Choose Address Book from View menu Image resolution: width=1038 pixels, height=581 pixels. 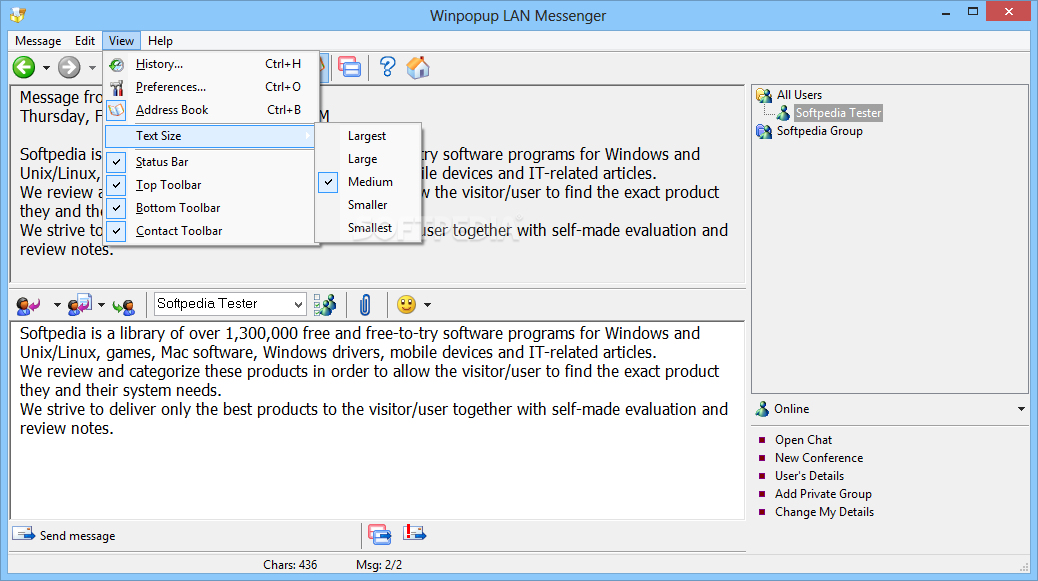211,111
